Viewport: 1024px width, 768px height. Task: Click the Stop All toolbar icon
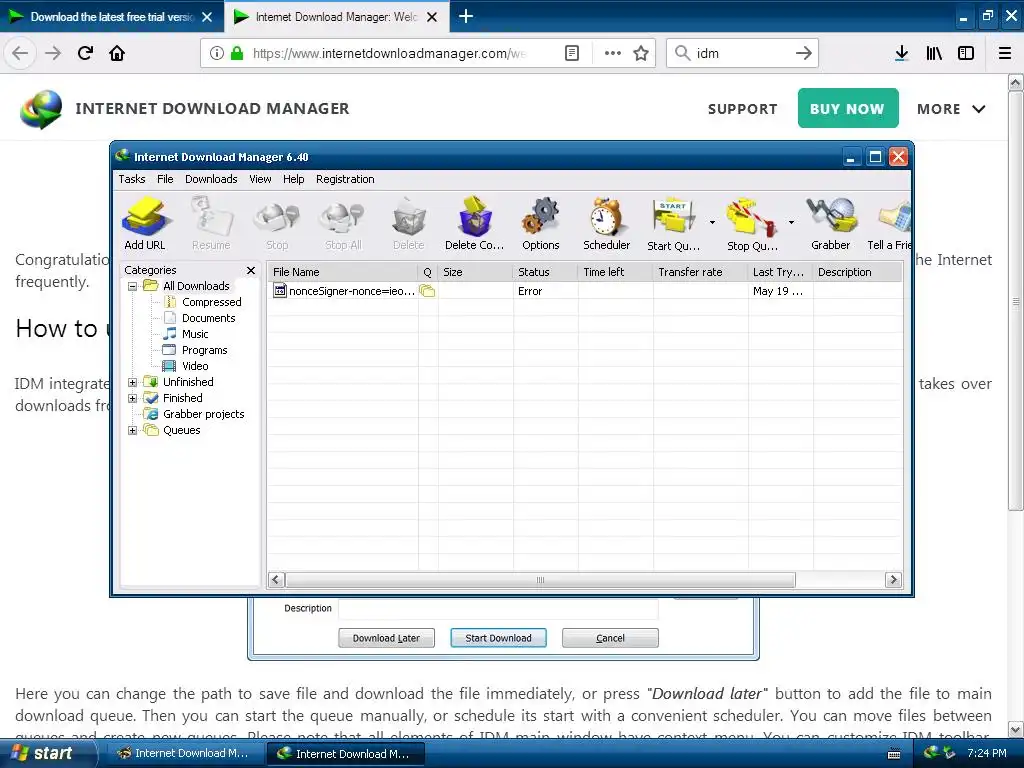click(x=343, y=223)
